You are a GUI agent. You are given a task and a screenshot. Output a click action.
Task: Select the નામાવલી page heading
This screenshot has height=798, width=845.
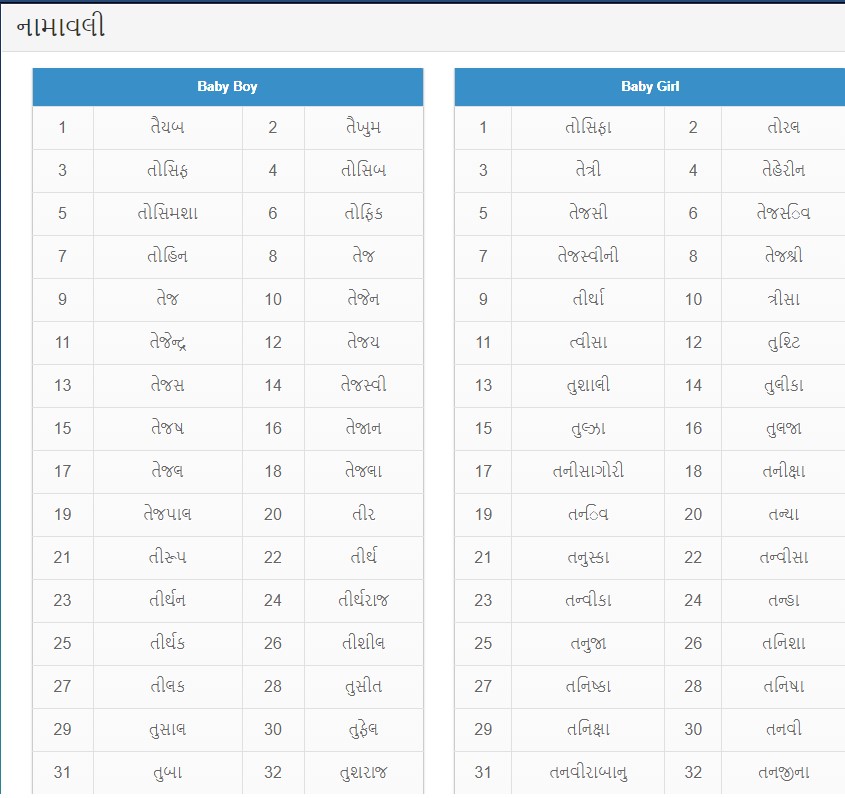coord(60,26)
